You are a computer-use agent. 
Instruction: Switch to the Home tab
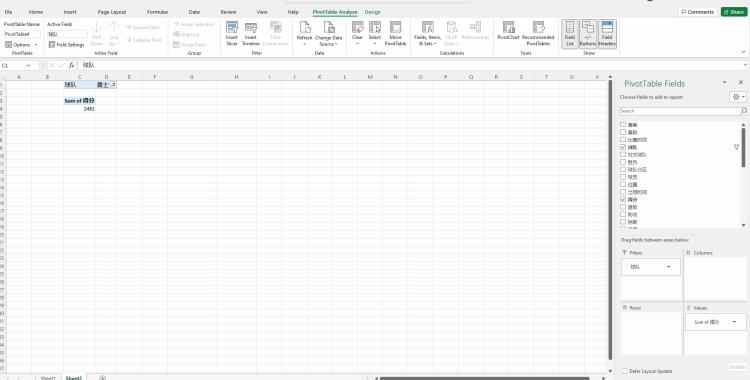pos(36,12)
